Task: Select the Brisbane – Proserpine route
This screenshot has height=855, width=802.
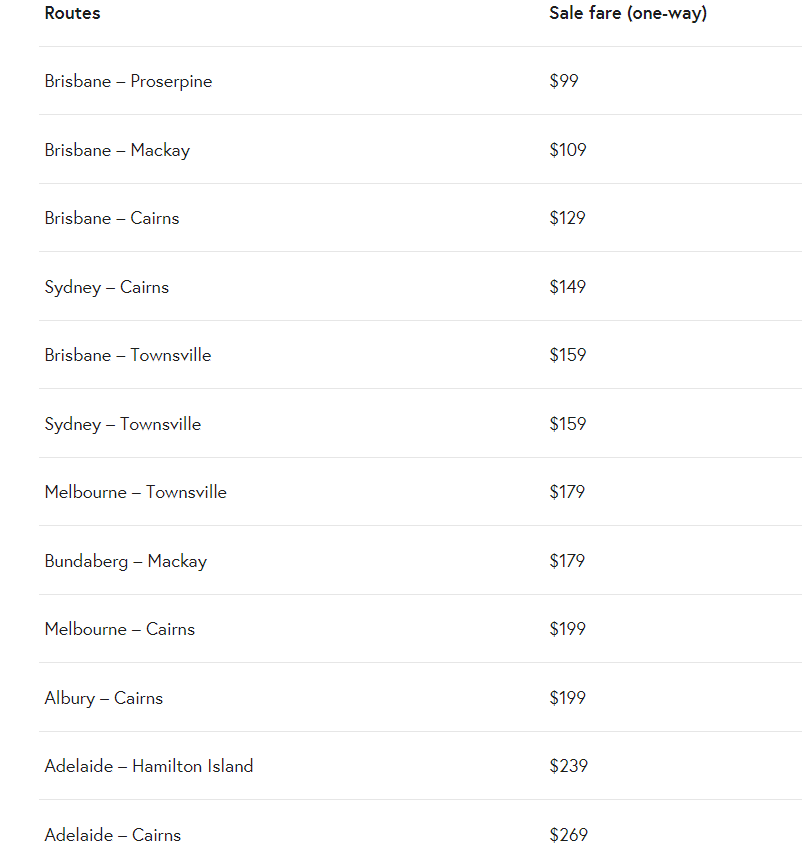Action: [128, 81]
